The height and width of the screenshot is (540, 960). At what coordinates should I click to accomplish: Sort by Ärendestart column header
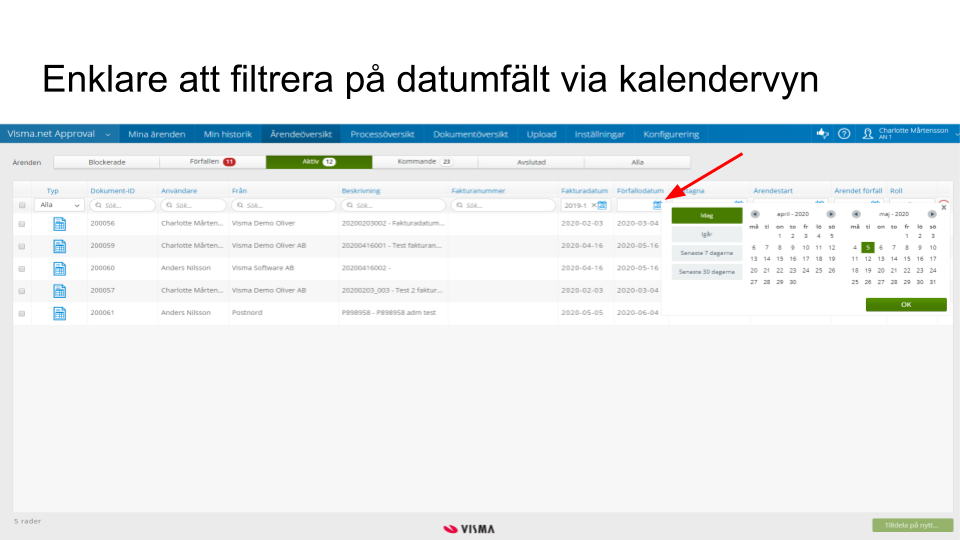click(x=773, y=191)
